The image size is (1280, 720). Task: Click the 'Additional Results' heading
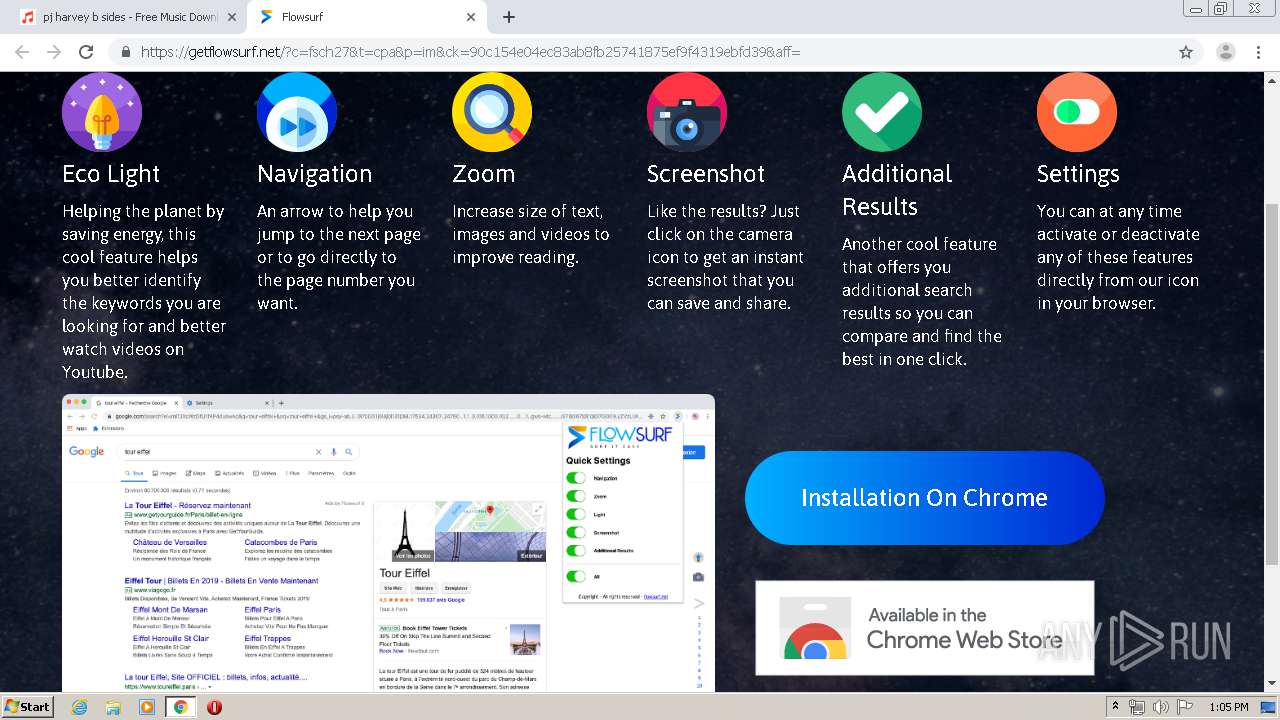[897, 190]
